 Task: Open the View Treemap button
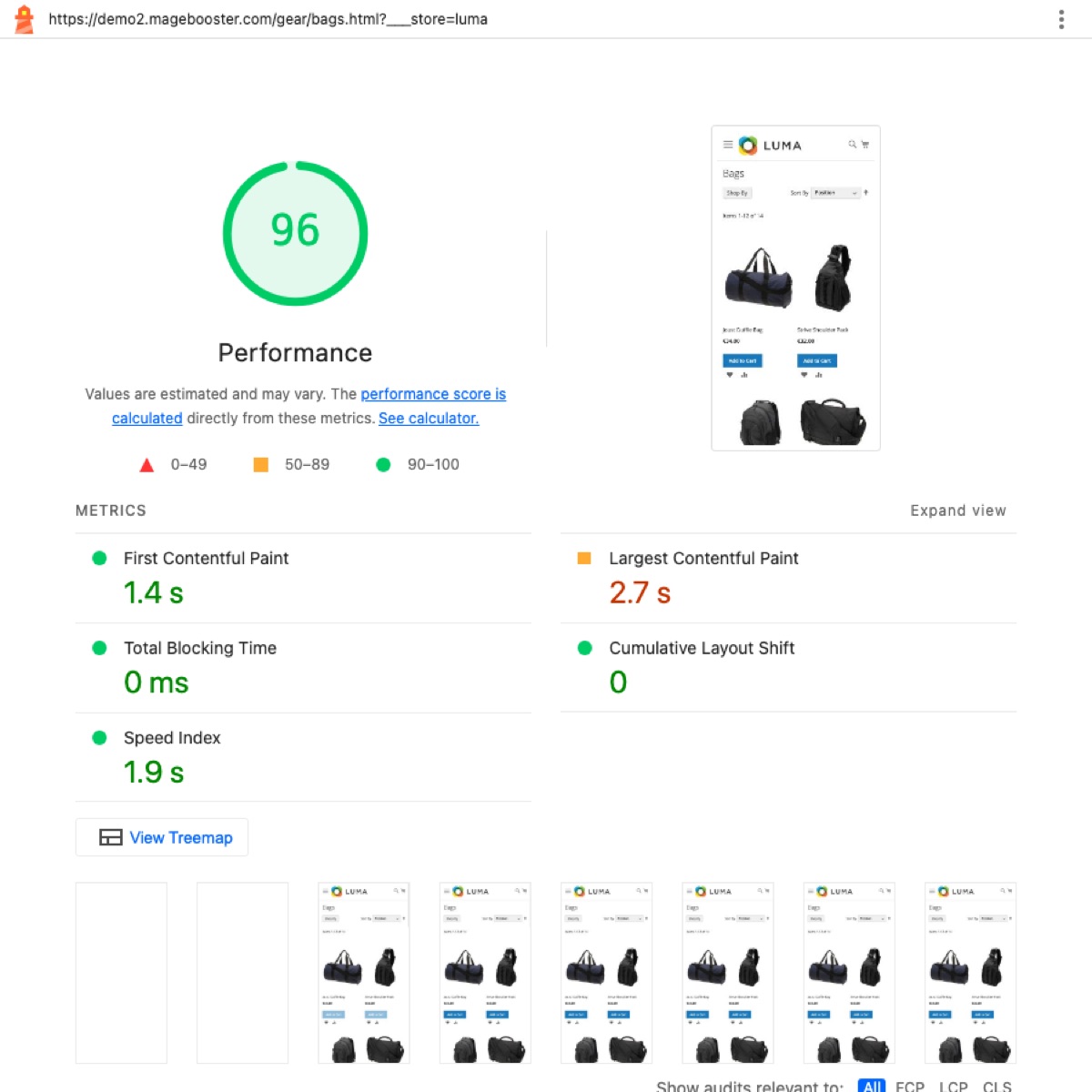[x=162, y=838]
